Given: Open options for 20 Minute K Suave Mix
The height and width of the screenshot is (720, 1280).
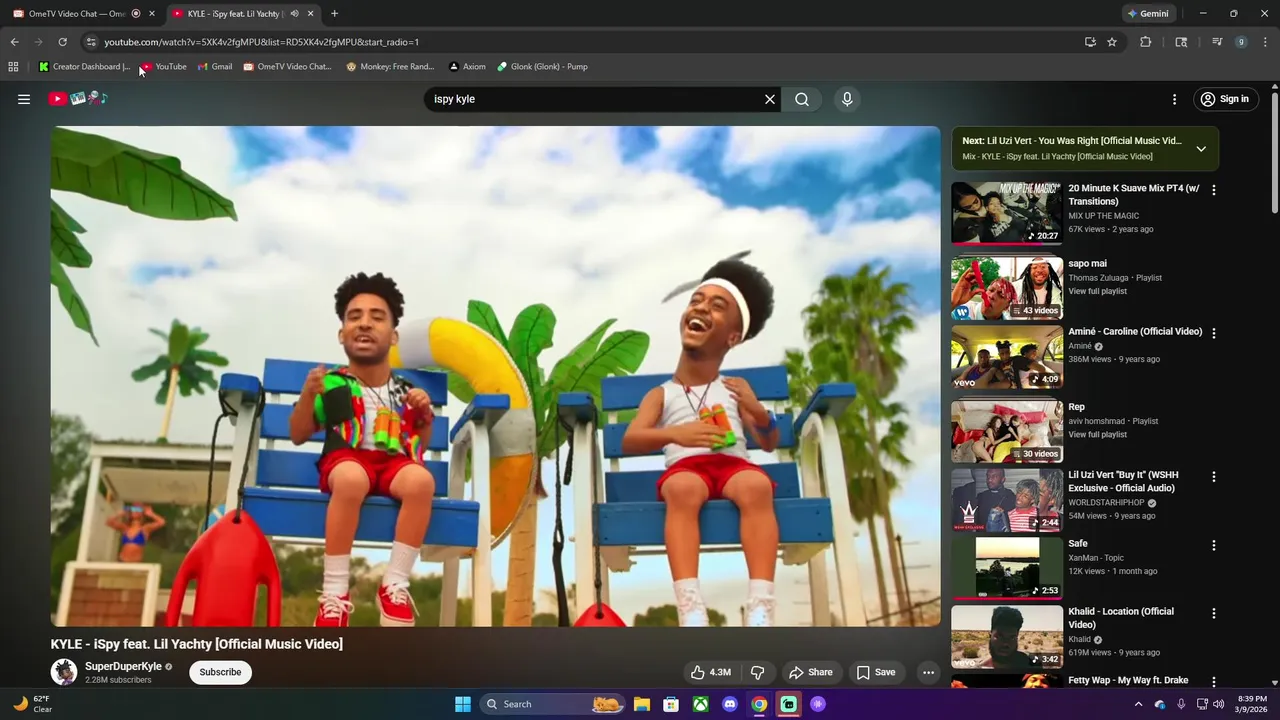Looking at the screenshot, I should point(1214,189).
